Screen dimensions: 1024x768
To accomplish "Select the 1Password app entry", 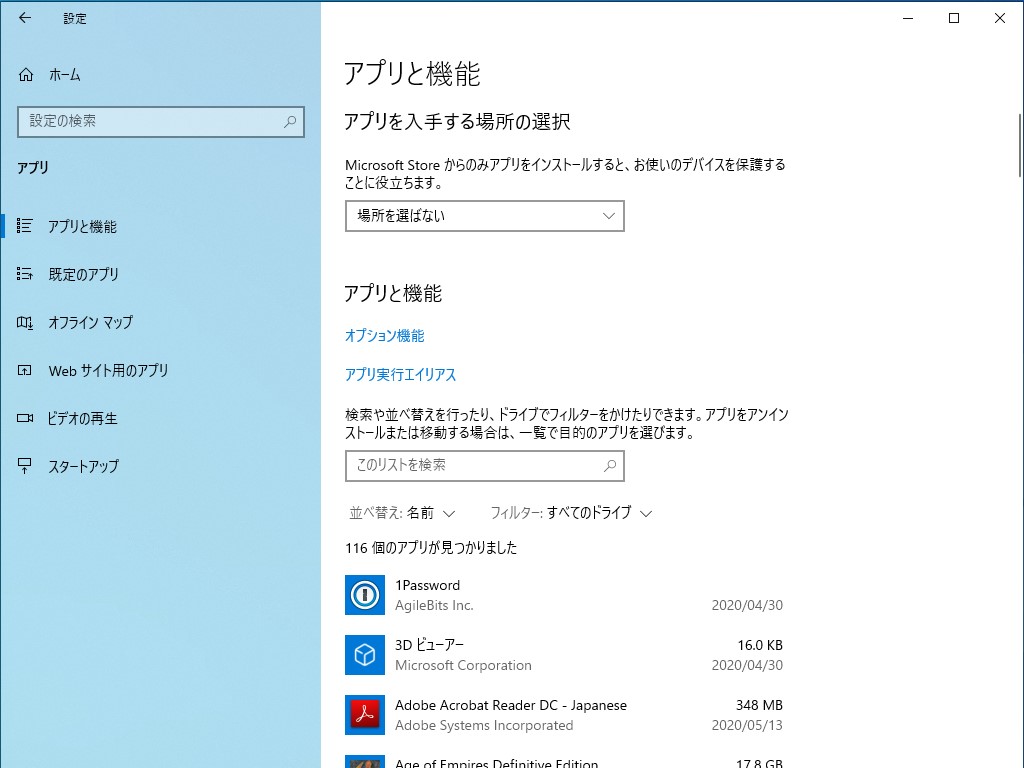I will [566, 595].
